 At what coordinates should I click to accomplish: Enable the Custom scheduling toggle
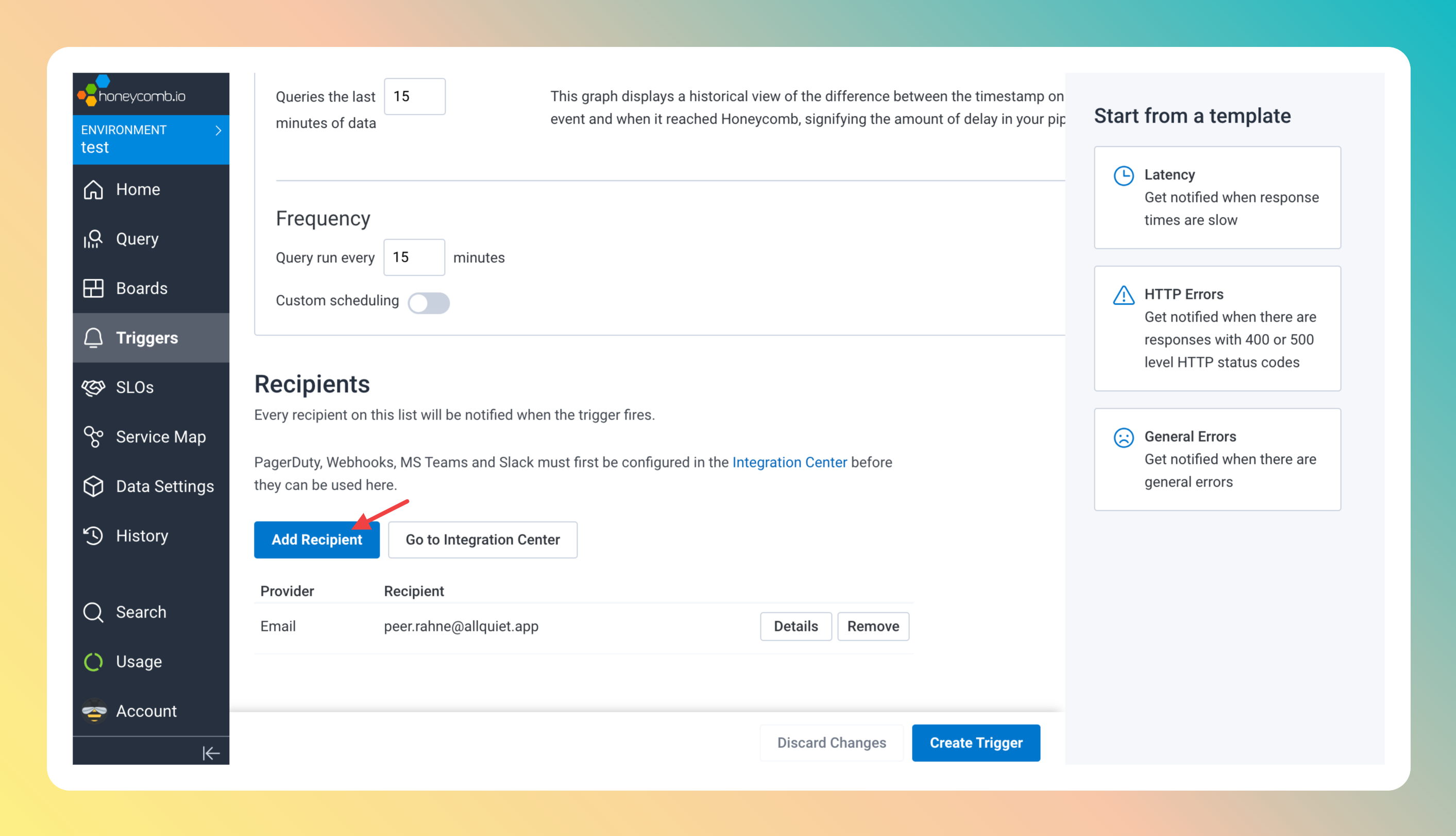tap(428, 303)
